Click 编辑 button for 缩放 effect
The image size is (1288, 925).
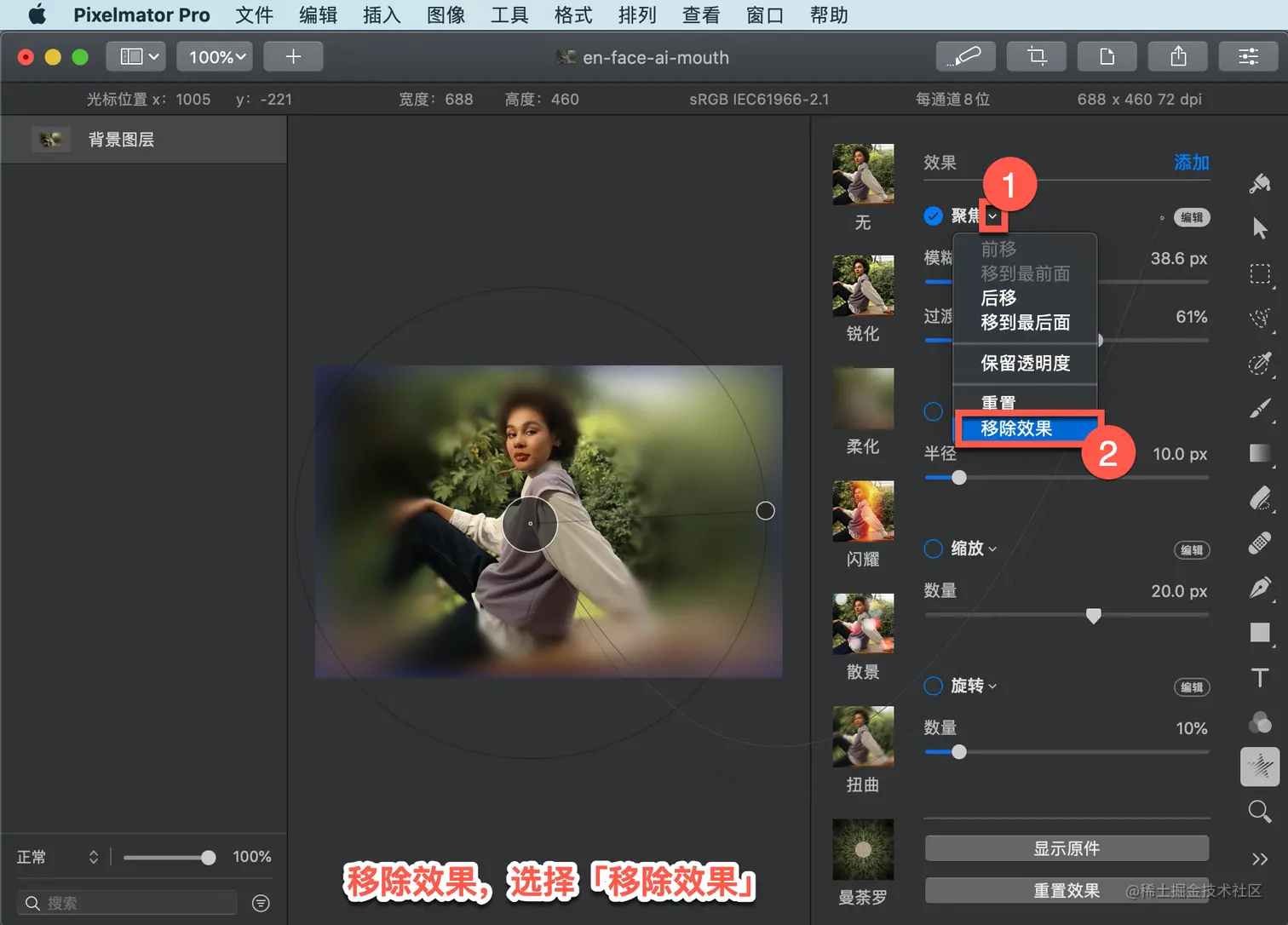tap(1192, 550)
